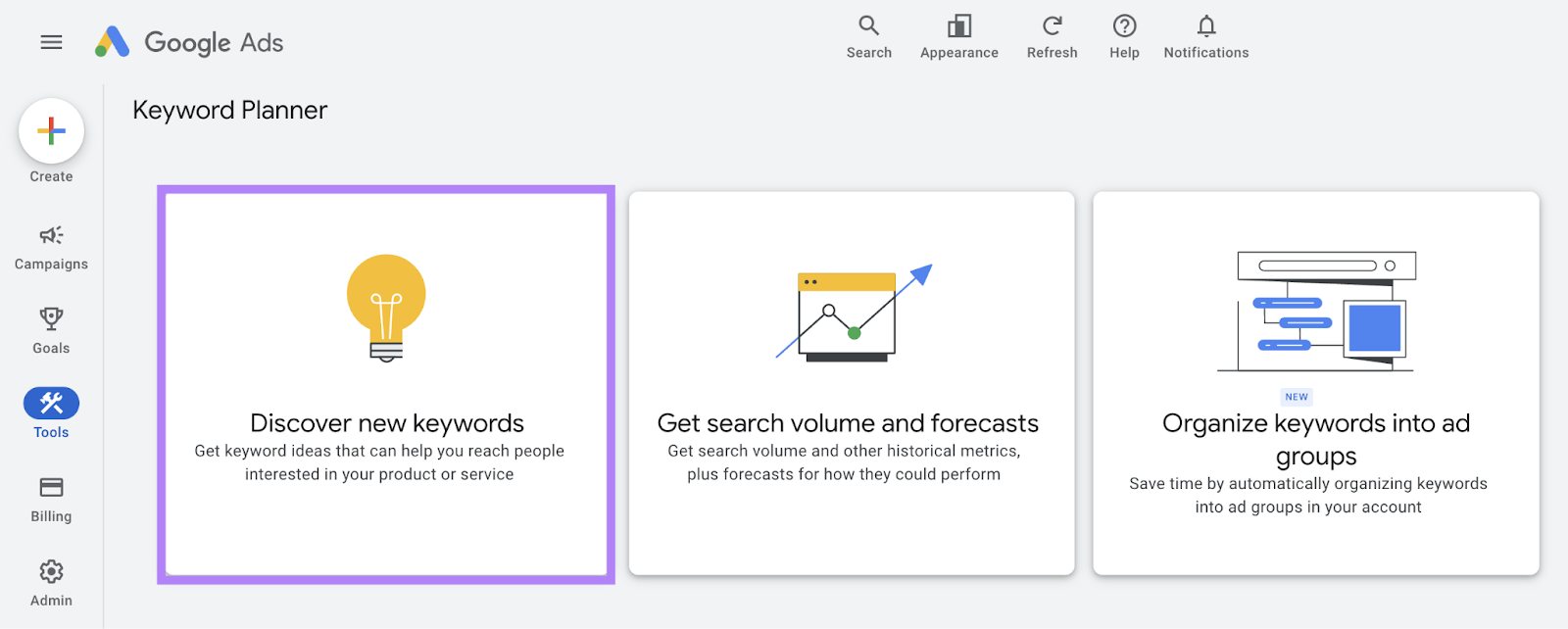The width and height of the screenshot is (1568, 629).
Task: Open the Help question mark icon
Action: (1124, 37)
